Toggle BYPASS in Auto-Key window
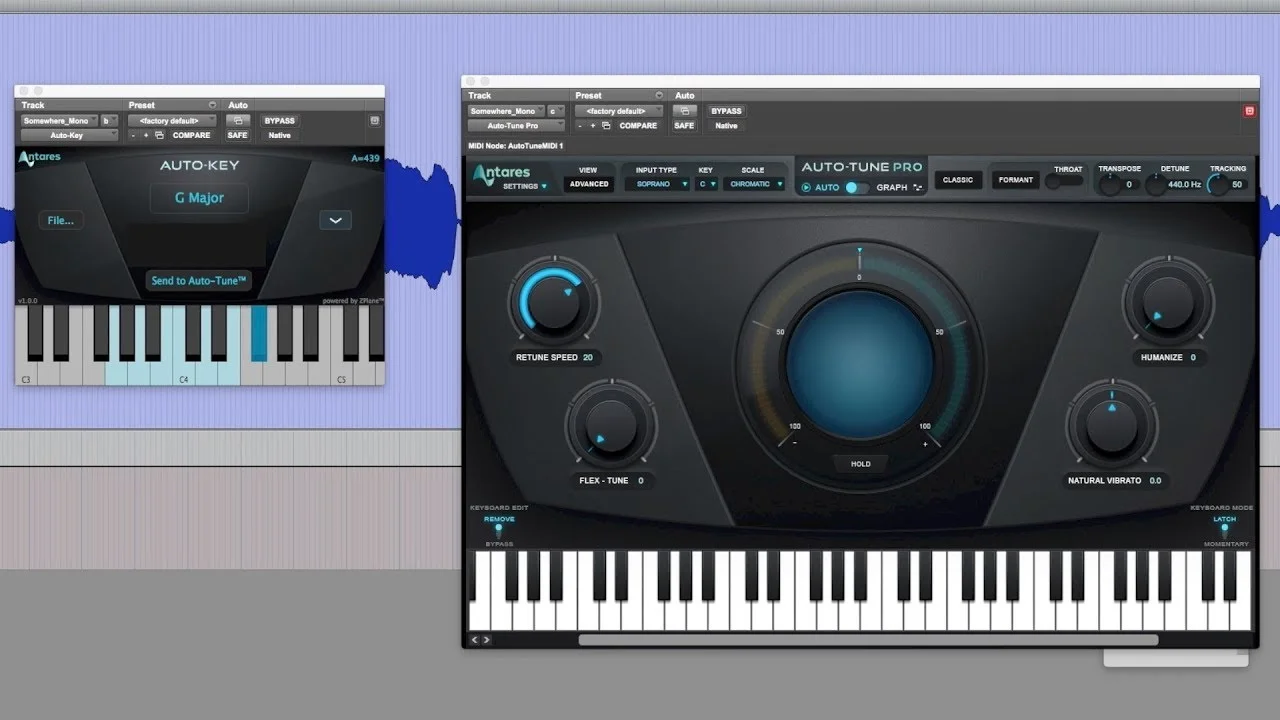The height and width of the screenshot is (720, 1280). click(x=279, y=121)
